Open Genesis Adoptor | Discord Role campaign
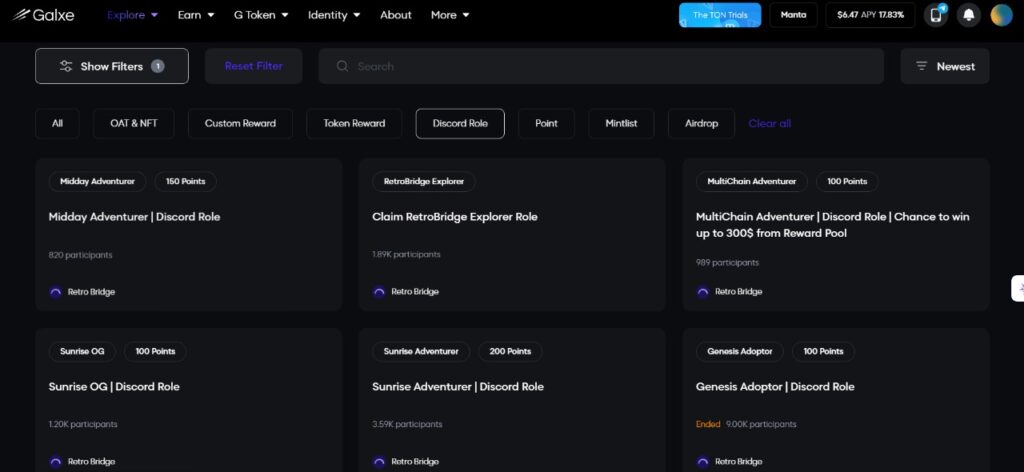Screen dimensions: 1024x472 pos(775,386)
